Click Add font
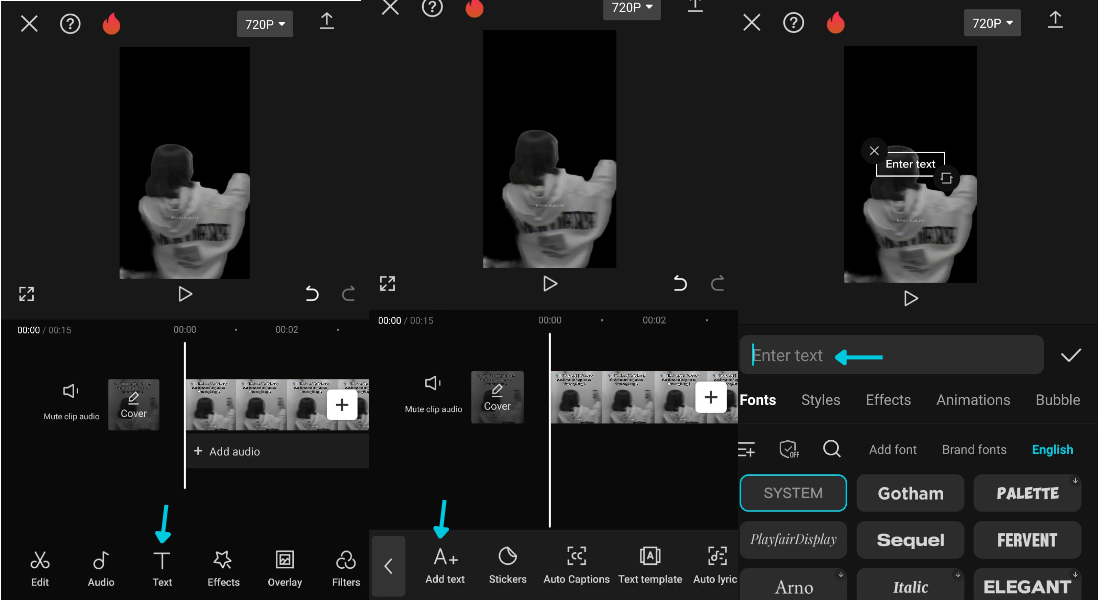 [892, 450]
